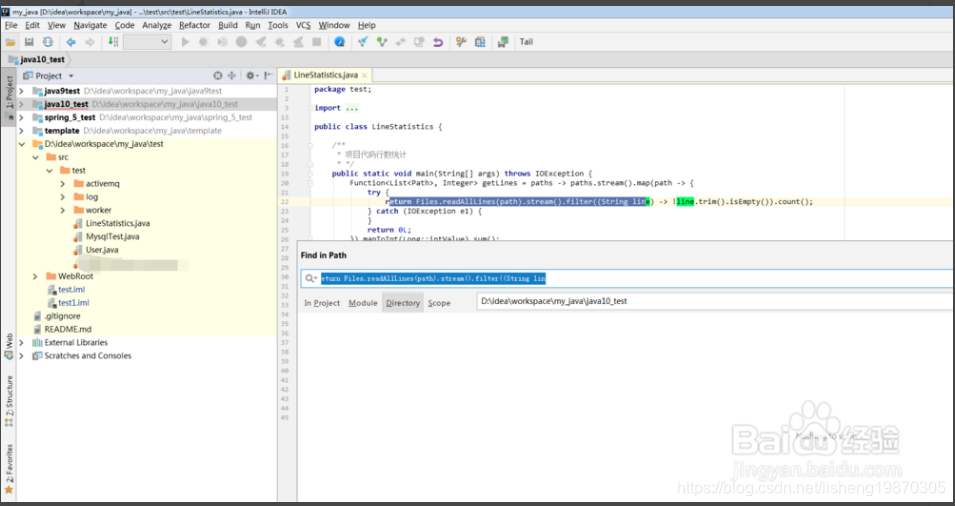This screenshot has height=506, width=955.
Task: Click the Open folder toolbar icon
Action: [x=11, y=42]
